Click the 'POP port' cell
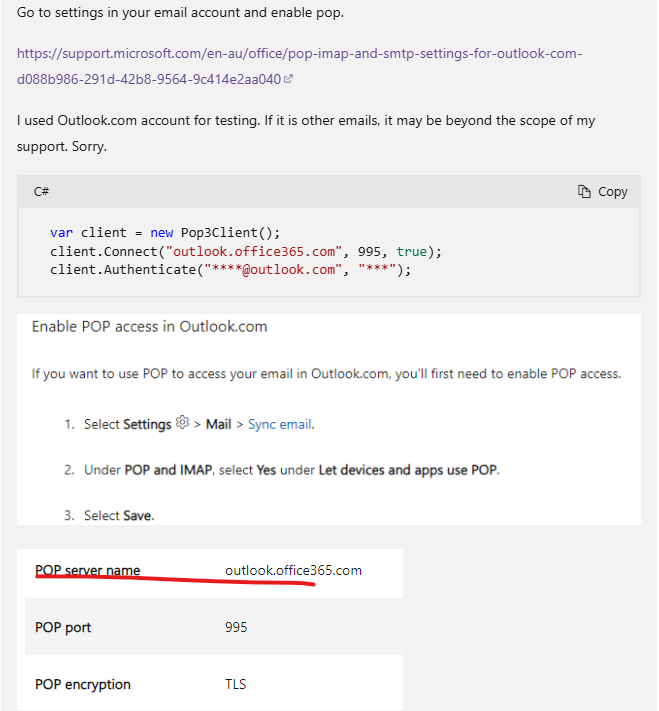 pos(63,628)
